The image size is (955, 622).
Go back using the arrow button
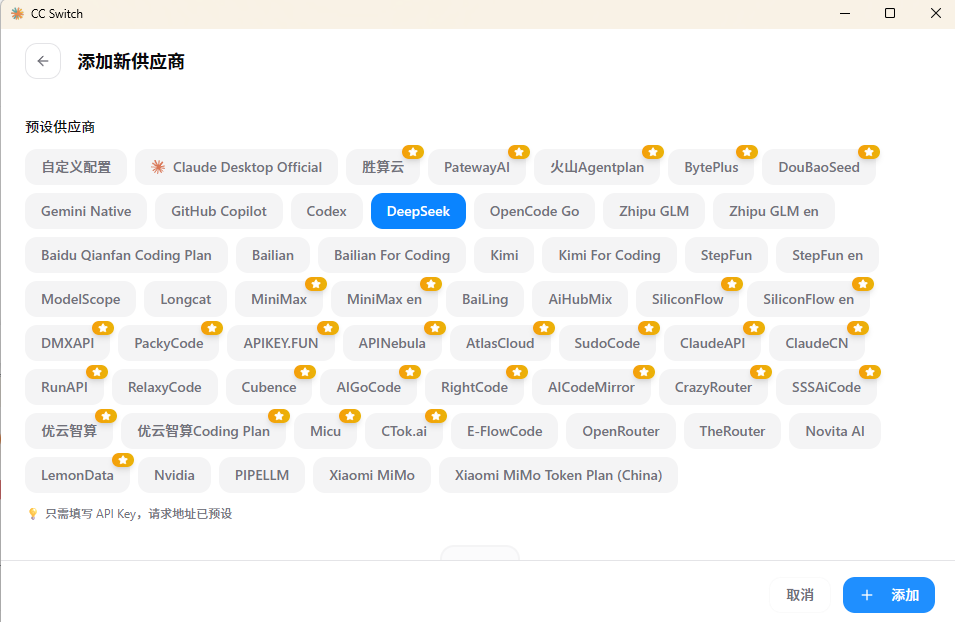43,61
